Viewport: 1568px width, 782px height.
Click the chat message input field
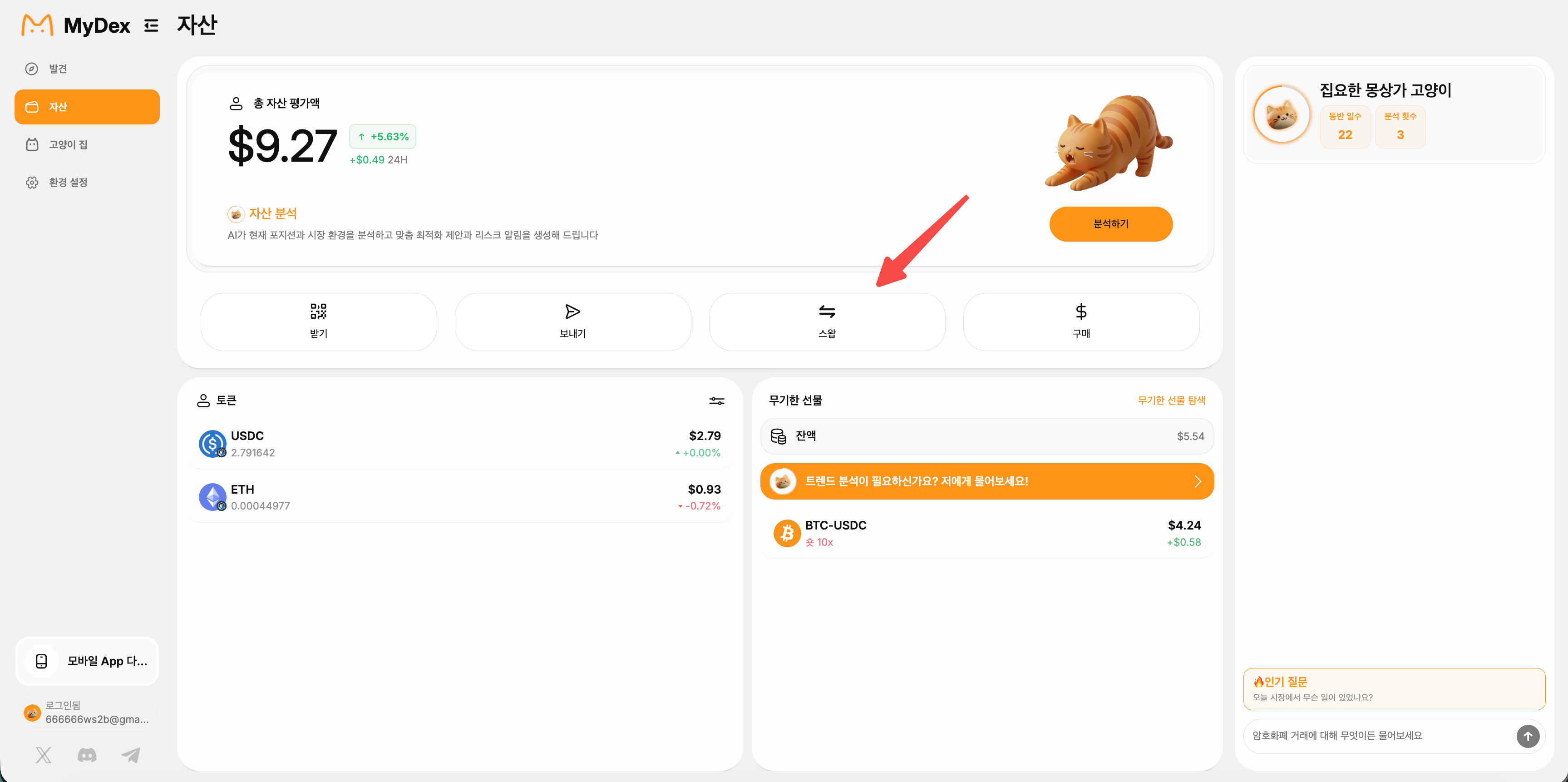(x=1379, y=736)
